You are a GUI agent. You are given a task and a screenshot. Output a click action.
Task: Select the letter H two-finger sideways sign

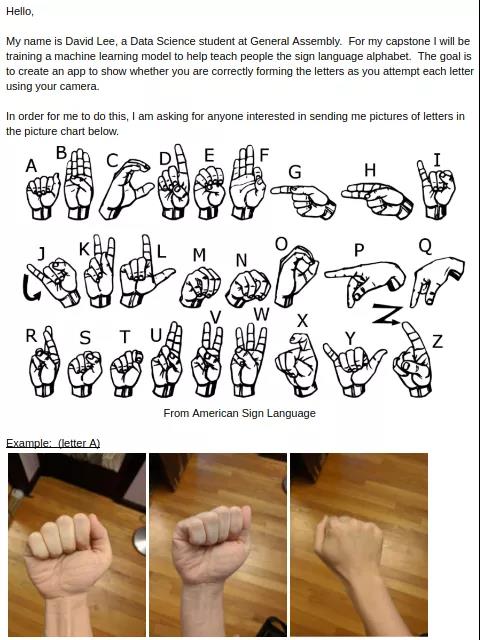point(377,201)
